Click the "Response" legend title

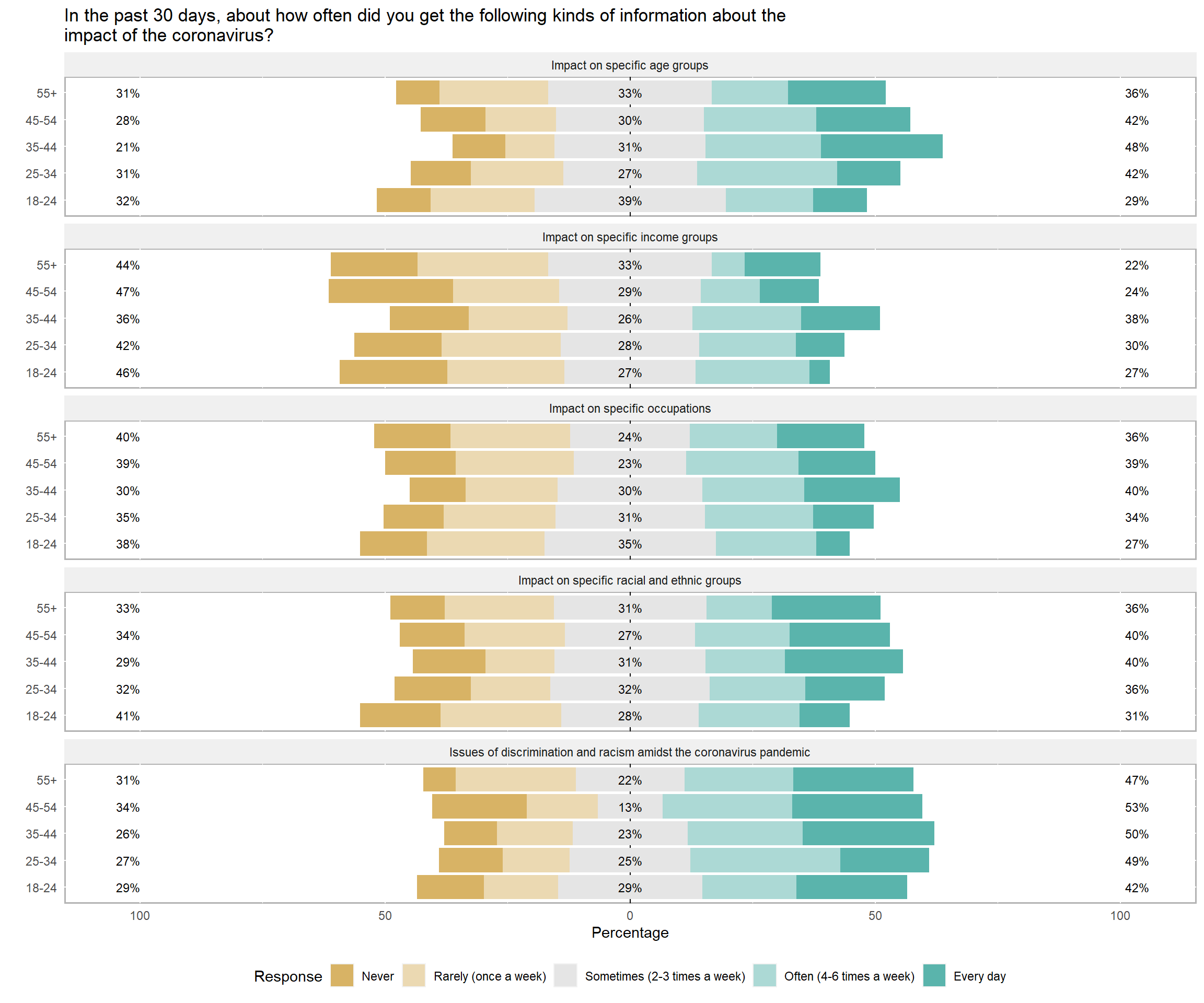pyautogui.click(x=288, y=976)
